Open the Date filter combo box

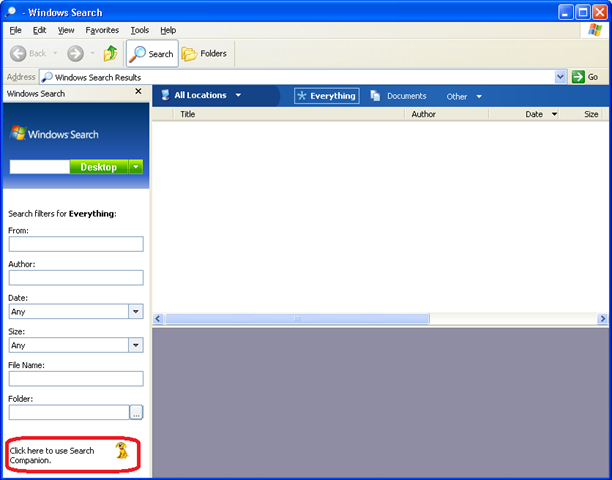(136, 311)
